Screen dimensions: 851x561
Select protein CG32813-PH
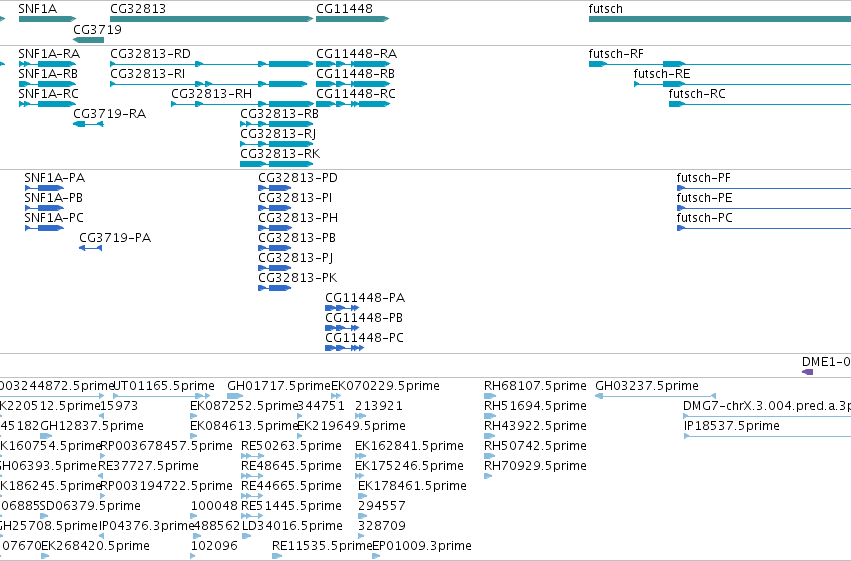pyautogui.click(x=275, y=228)
